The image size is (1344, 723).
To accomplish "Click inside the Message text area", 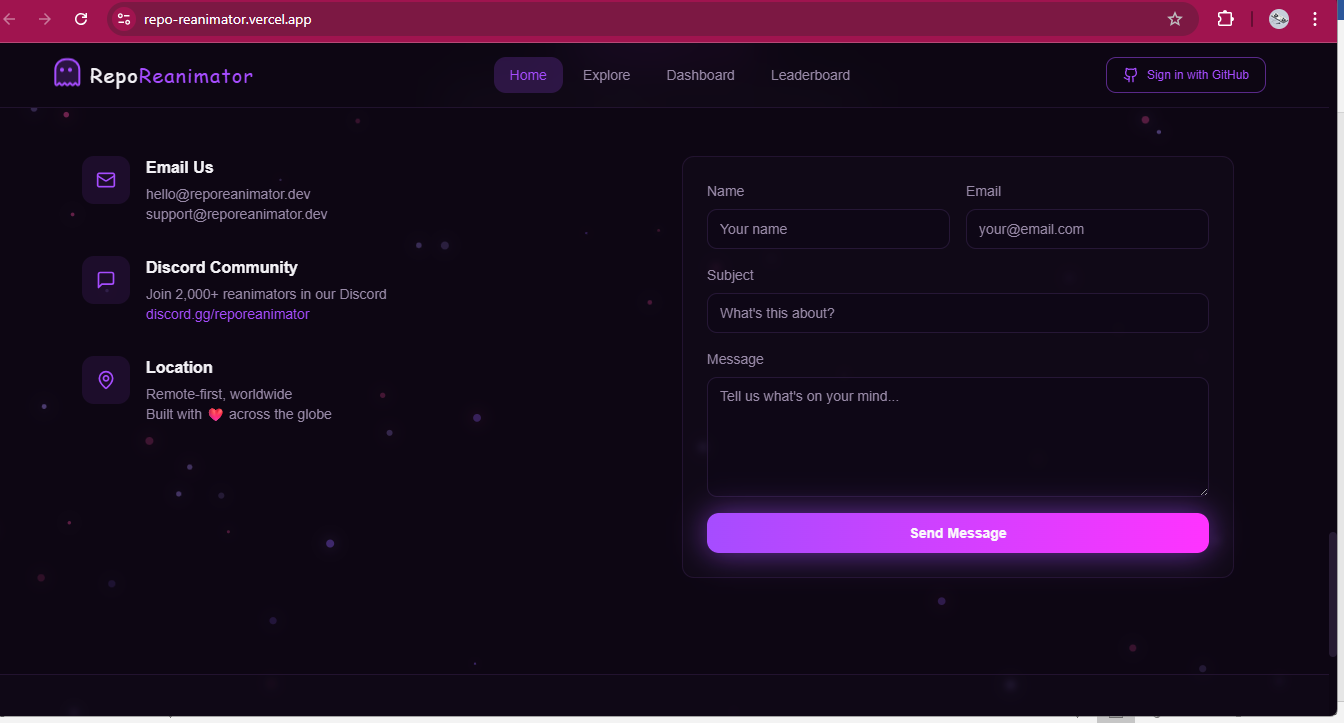I will [958, 437].
